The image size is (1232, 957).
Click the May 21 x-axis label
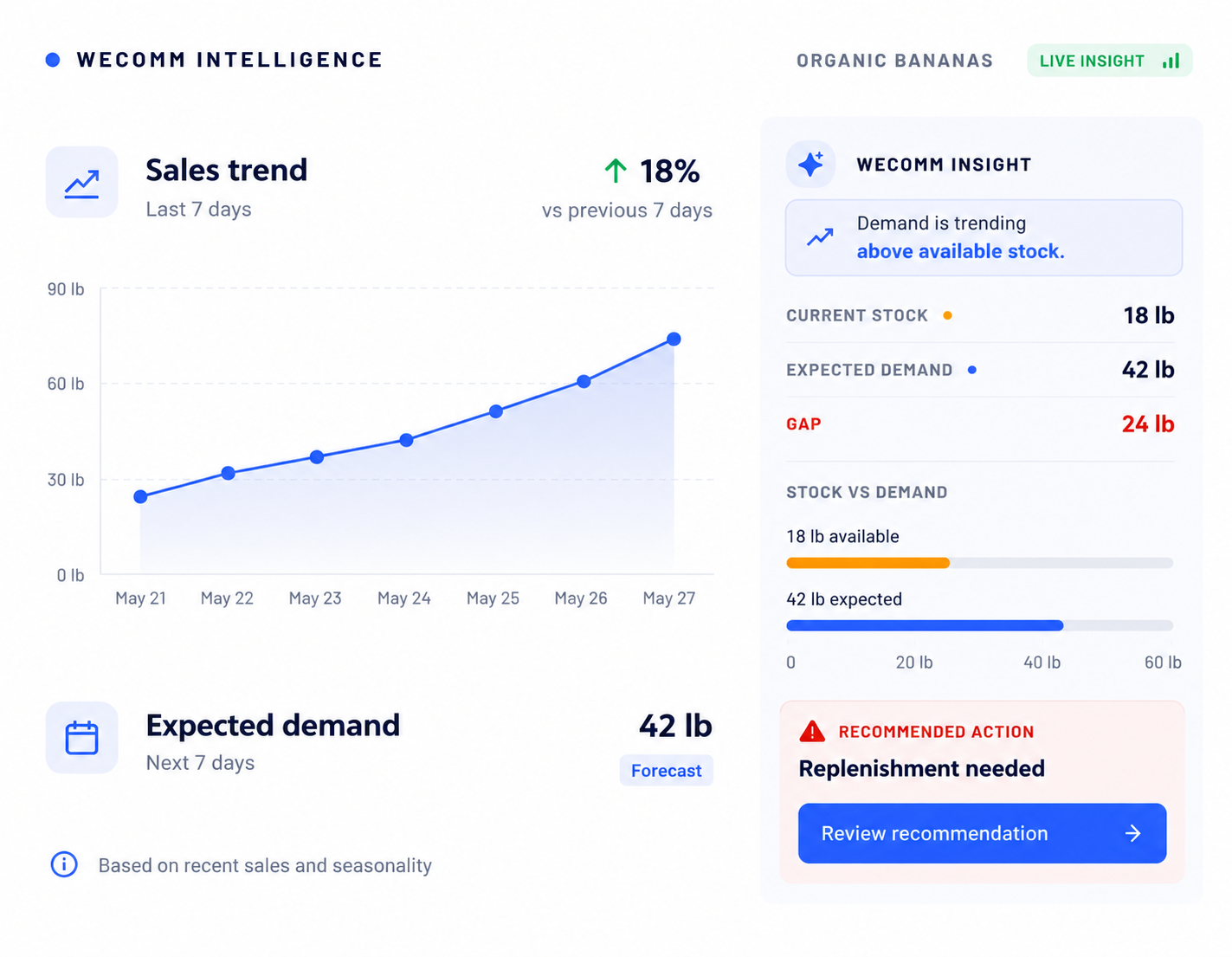(x=140, y=598)
